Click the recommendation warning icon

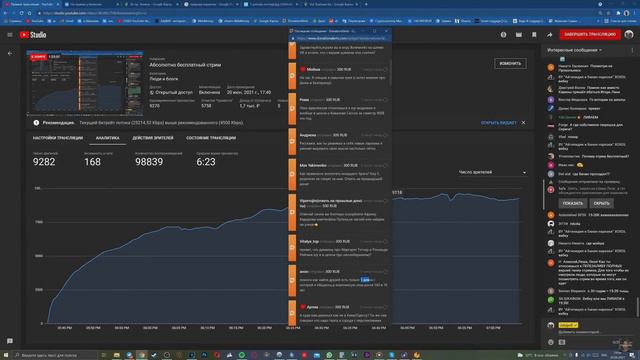point(36,122)
